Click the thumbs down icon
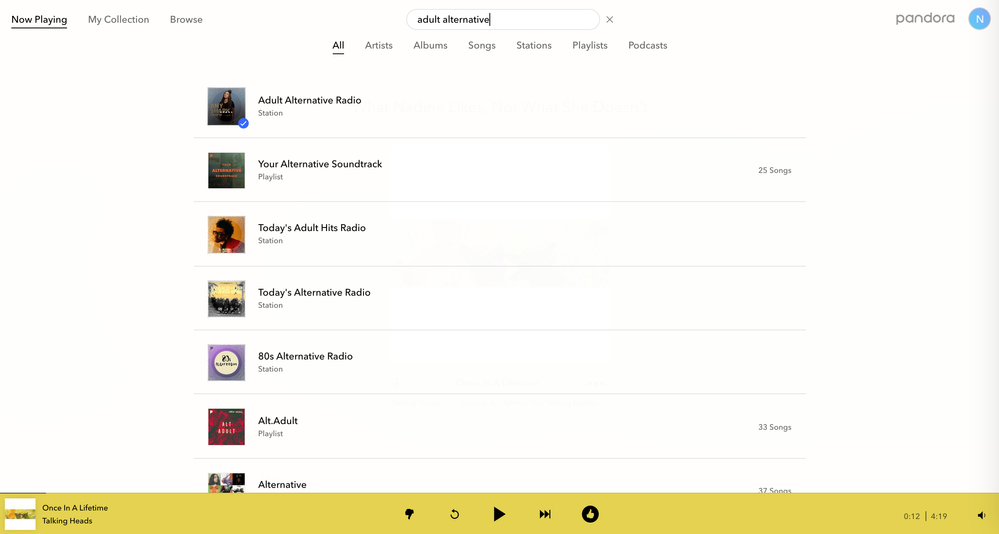Screen dimensions: 999x534 (409, 514)
